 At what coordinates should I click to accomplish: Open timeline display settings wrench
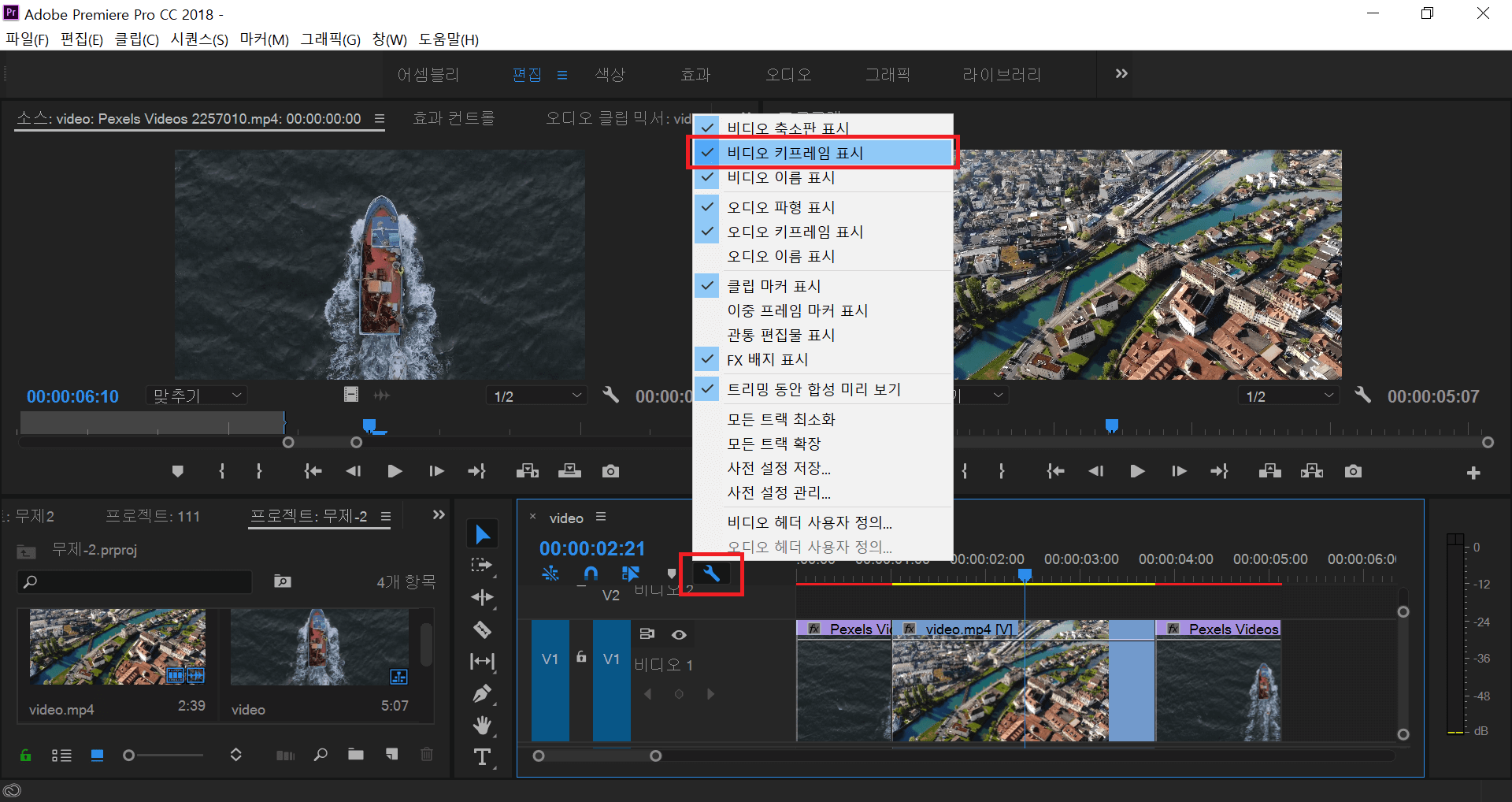tap(711, 574)
